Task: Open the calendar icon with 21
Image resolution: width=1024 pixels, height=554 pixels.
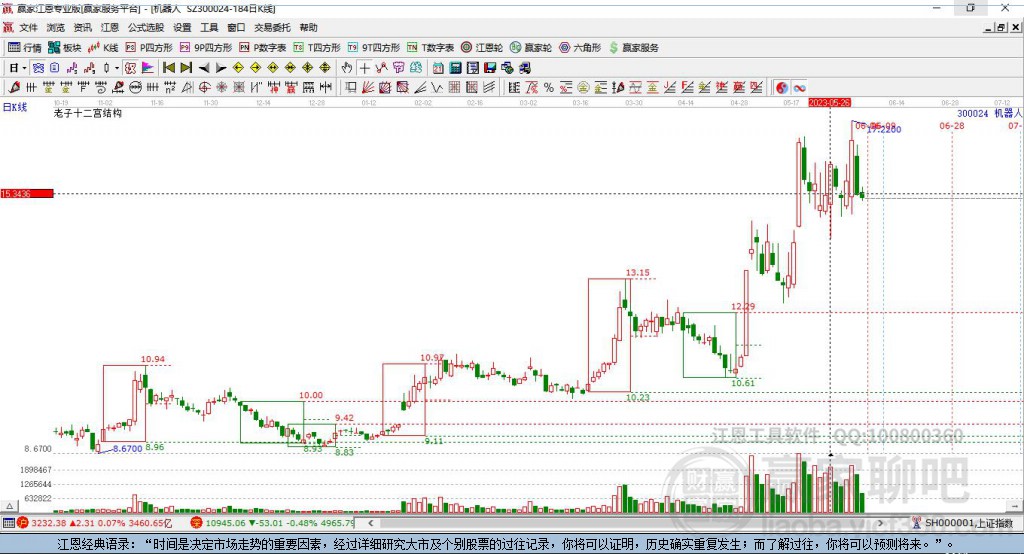Action: point(438,68)
